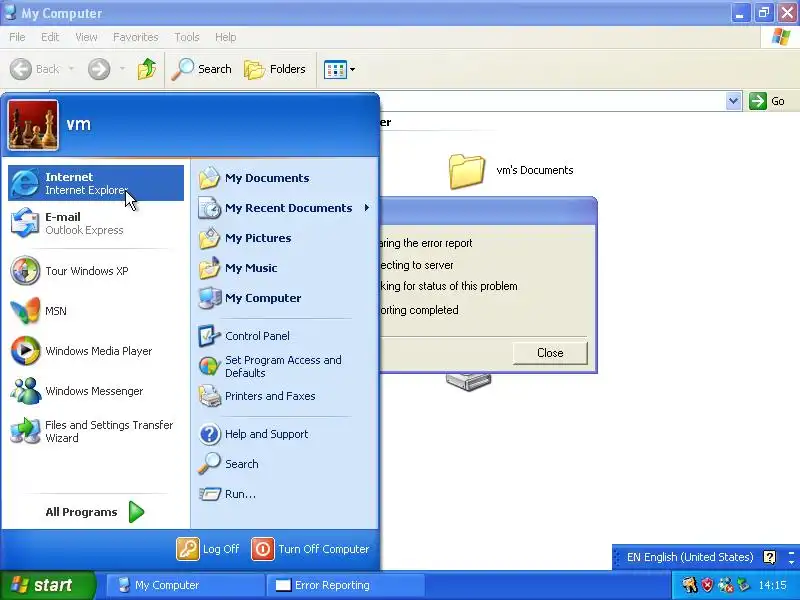
Task: Open My Pictures folder
Action: pyautogui.click(x=285, y=238)
